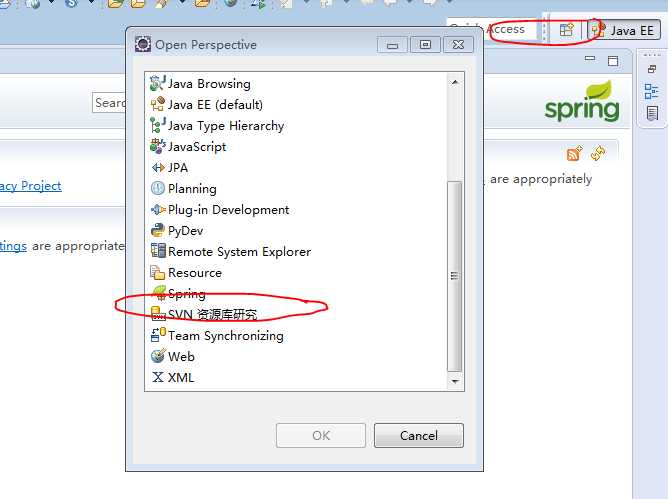The width and height of the screenshot is (668, 499).
Task: Choose the Resource perspective
Action: coord(186,272)
